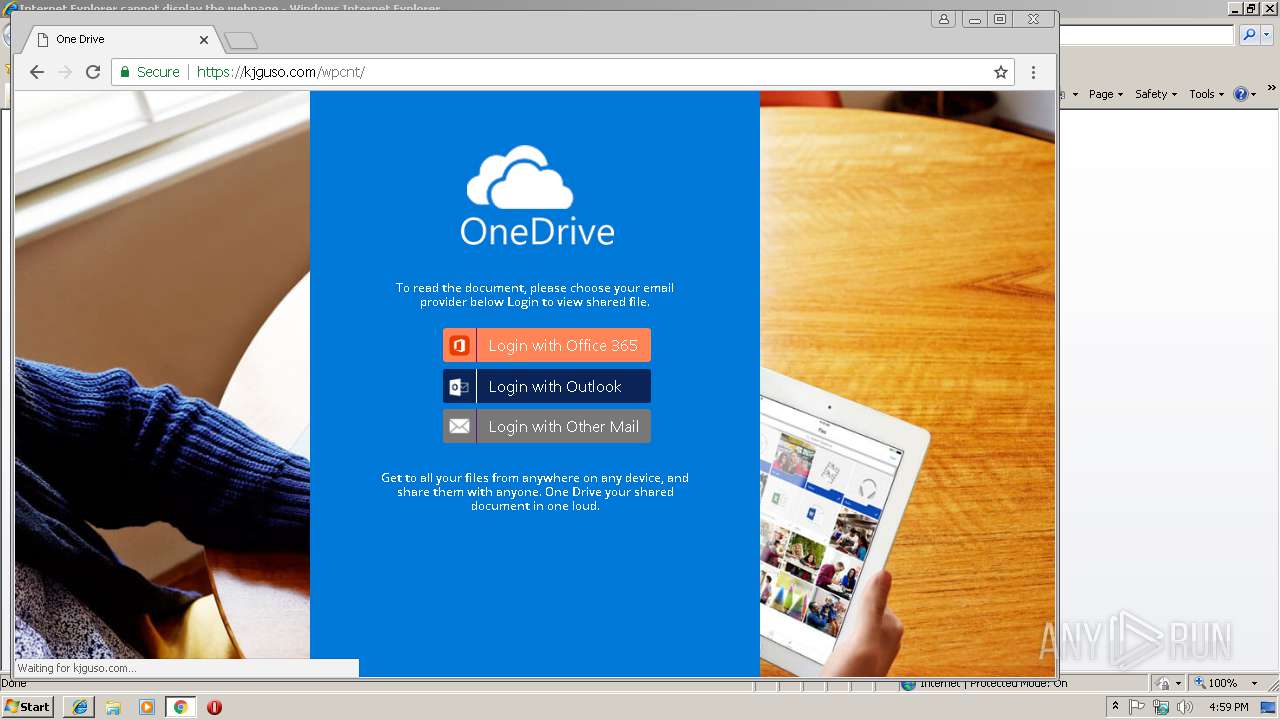Click 'Get to all your files' description text
Image resolution: width=1280 pixels, height=720 pixels.
[535, 492]
